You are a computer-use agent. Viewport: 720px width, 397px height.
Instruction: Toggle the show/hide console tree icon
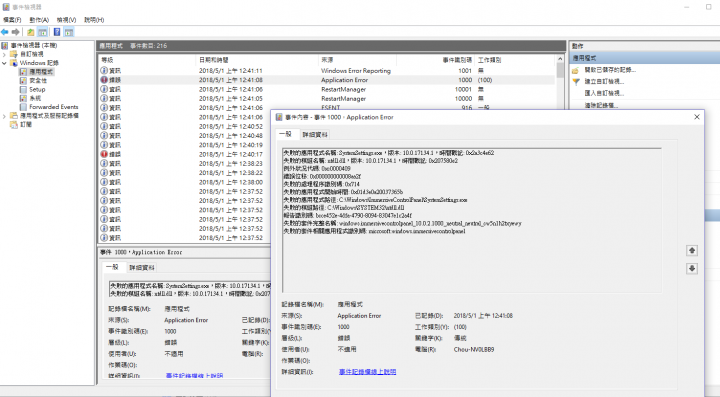[42, 32]
